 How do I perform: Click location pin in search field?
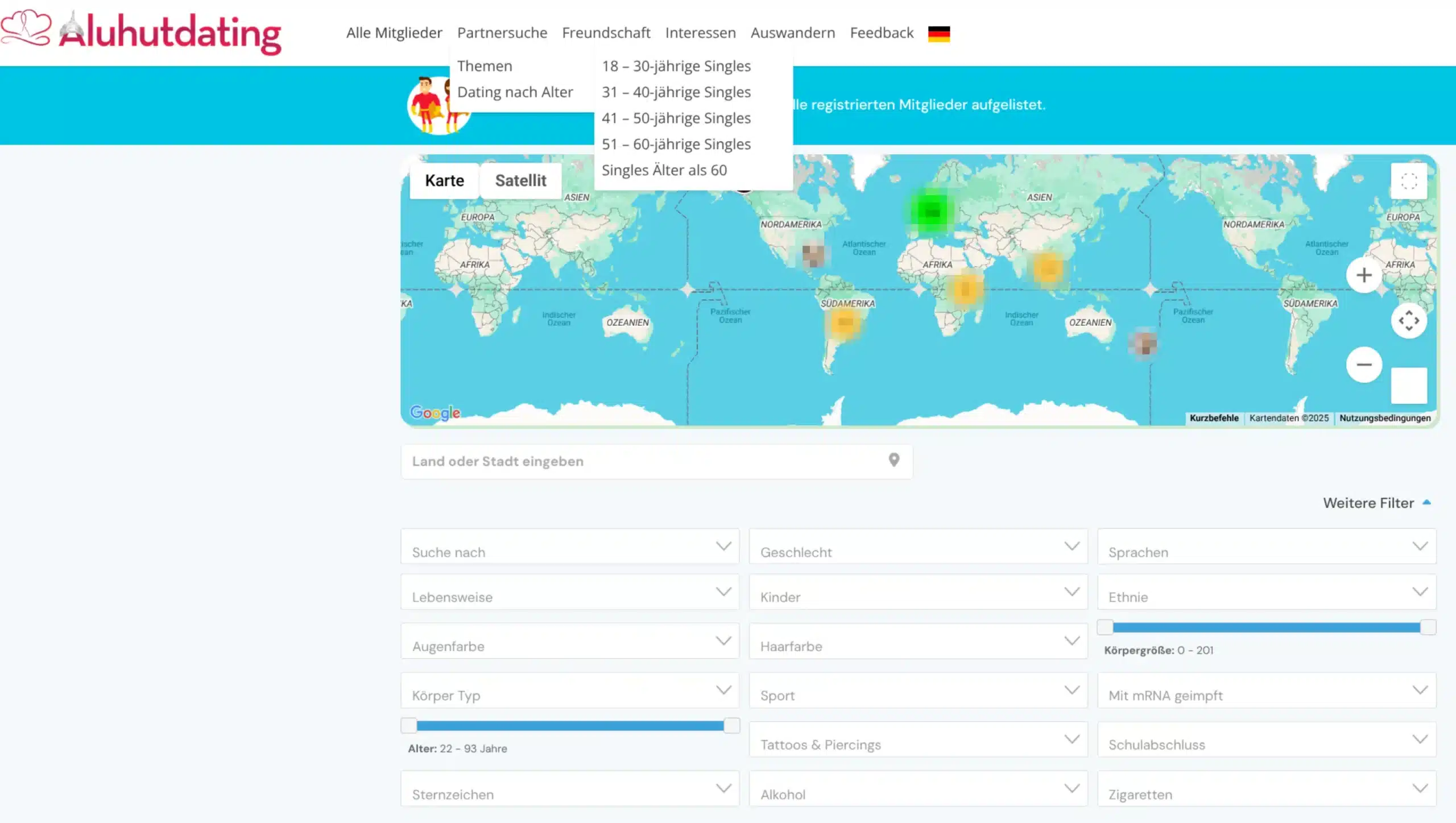coord(894,460)
